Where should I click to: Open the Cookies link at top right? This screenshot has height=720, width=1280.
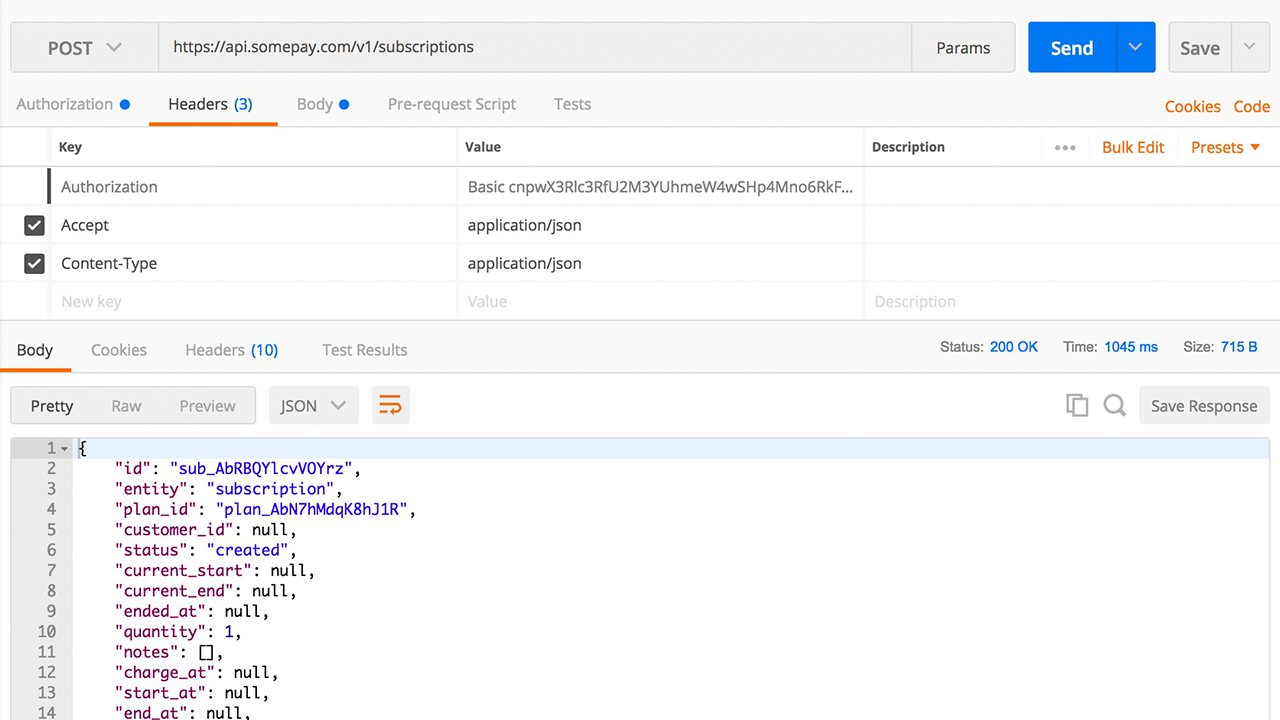tap(1192, 106)
